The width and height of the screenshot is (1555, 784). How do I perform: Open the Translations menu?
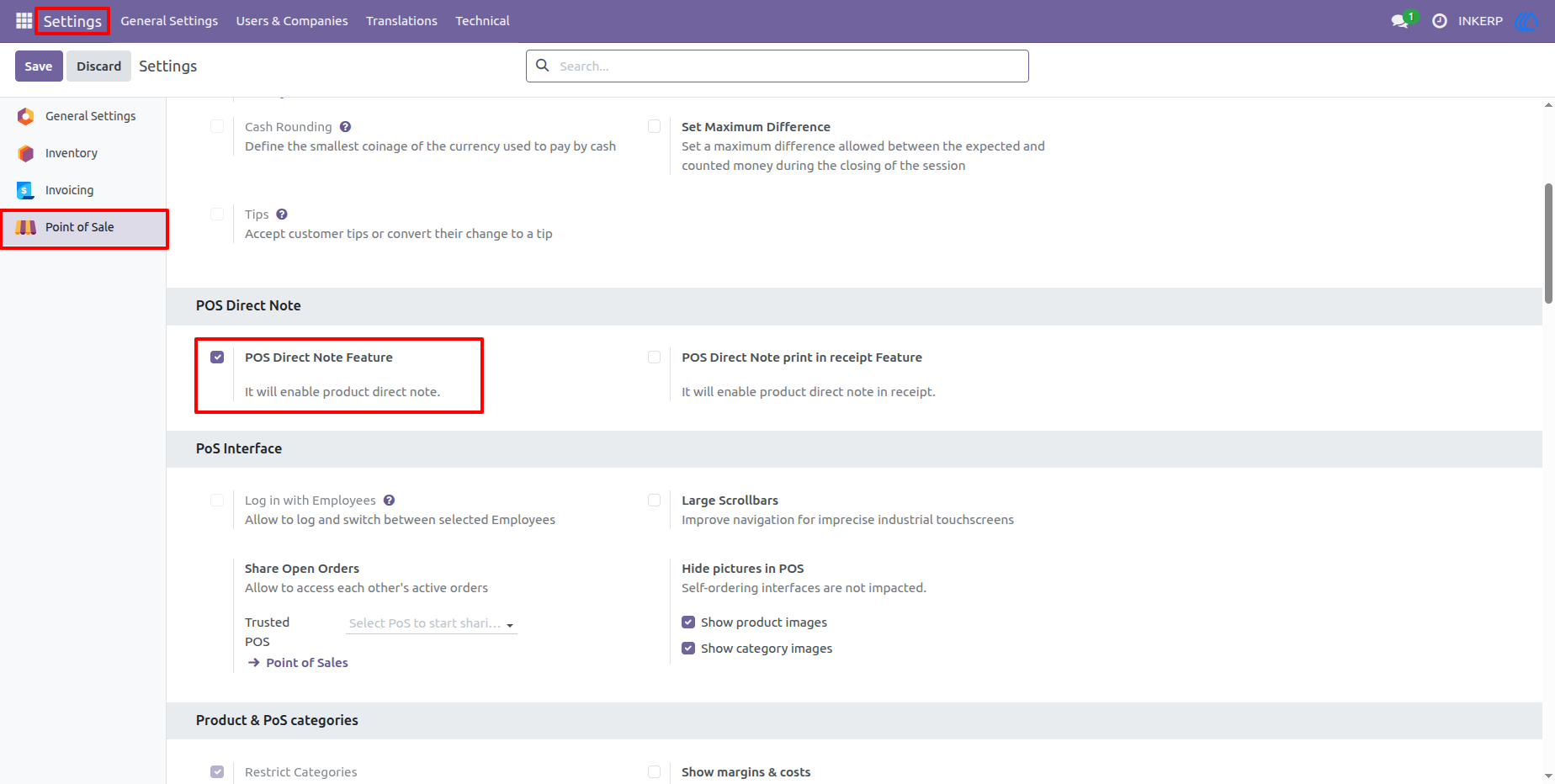click(x=401, y=21)
